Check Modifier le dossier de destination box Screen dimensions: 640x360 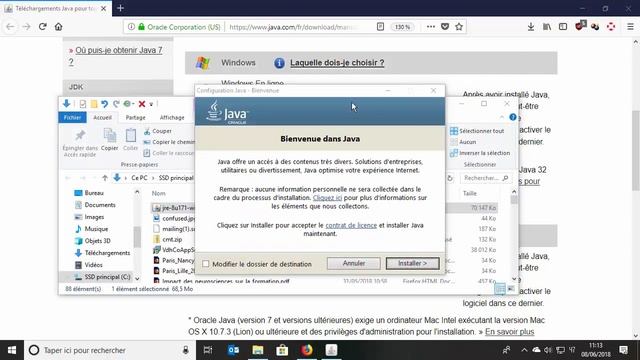pos(206,264)
